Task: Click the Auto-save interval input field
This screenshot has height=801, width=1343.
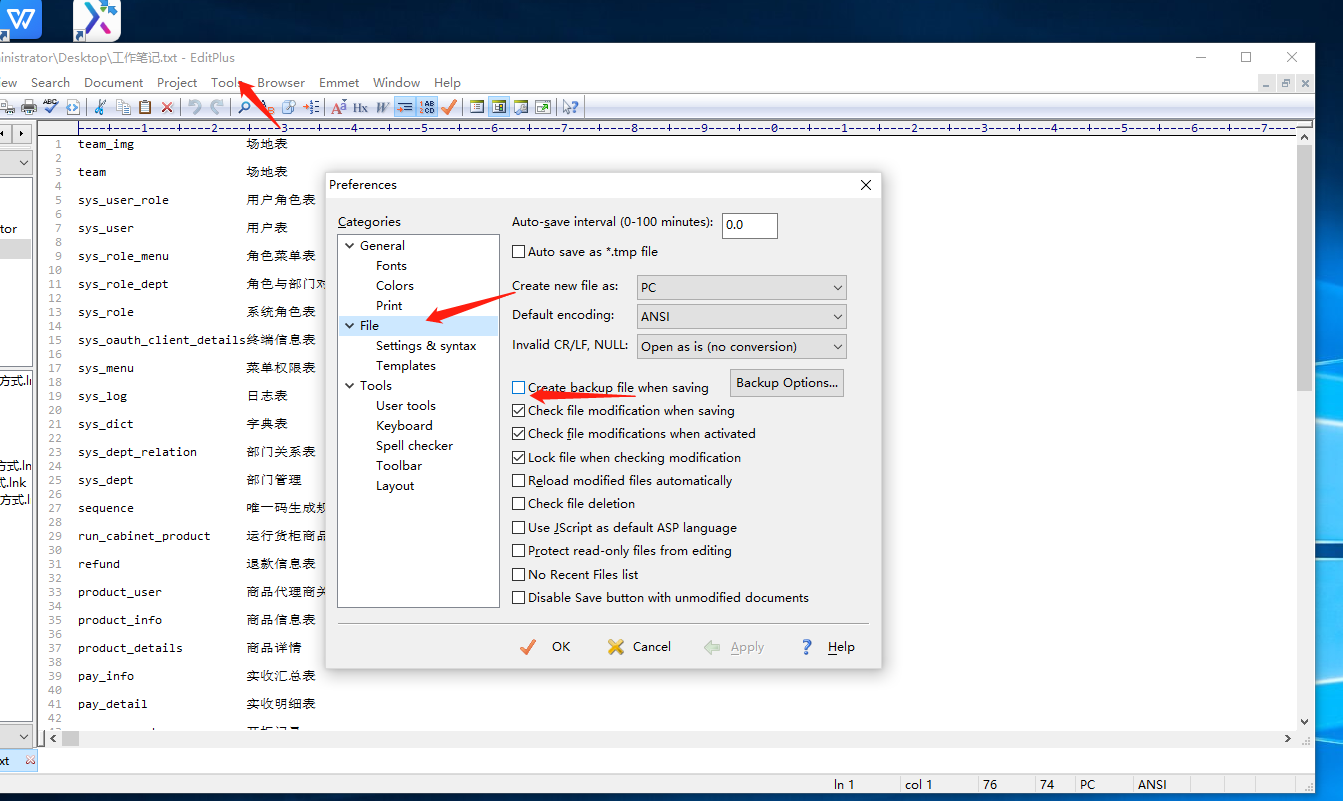Action: click(x=749, y=225)
